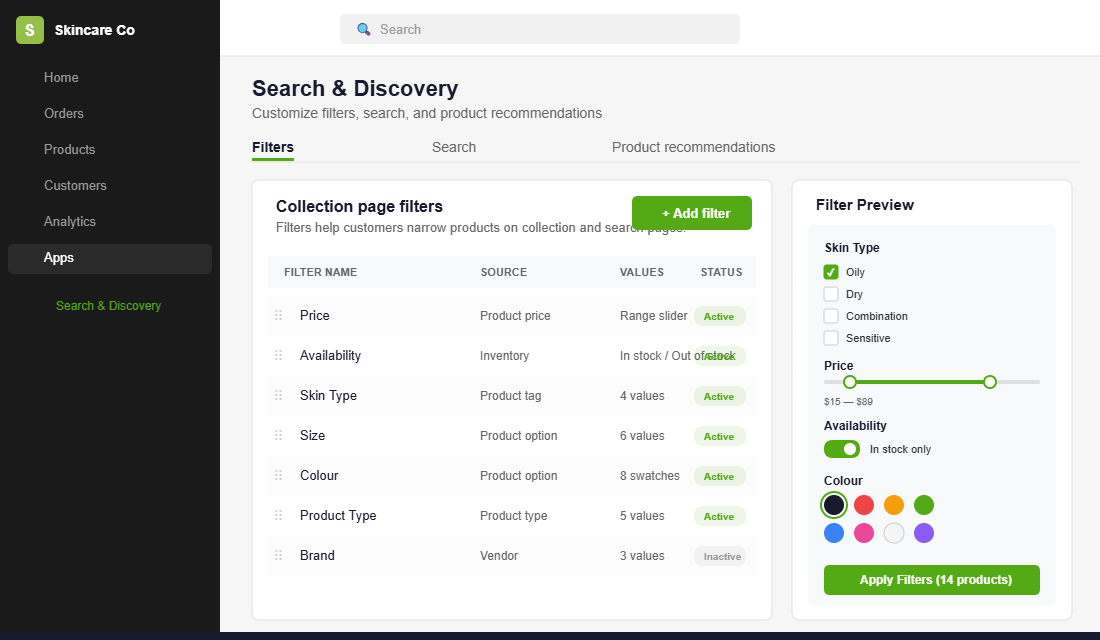This screenshot has height=640, width=1100.
Task: Click the drag handle for the Availability filter
Action: [279, 355]
